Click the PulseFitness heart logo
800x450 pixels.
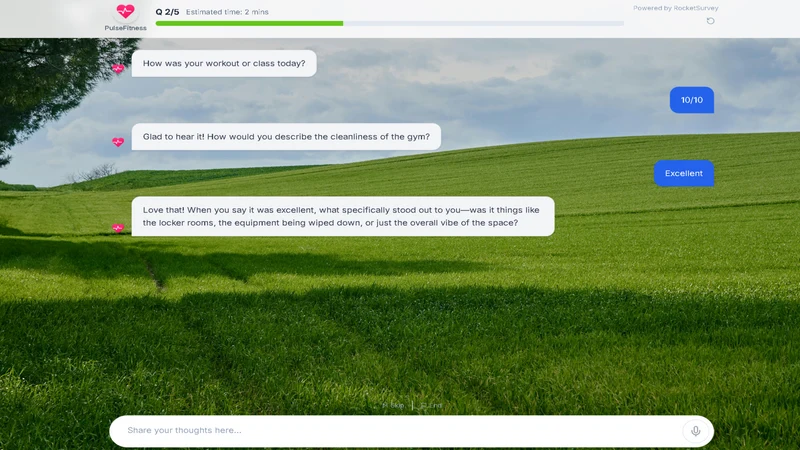coord(125,11)
